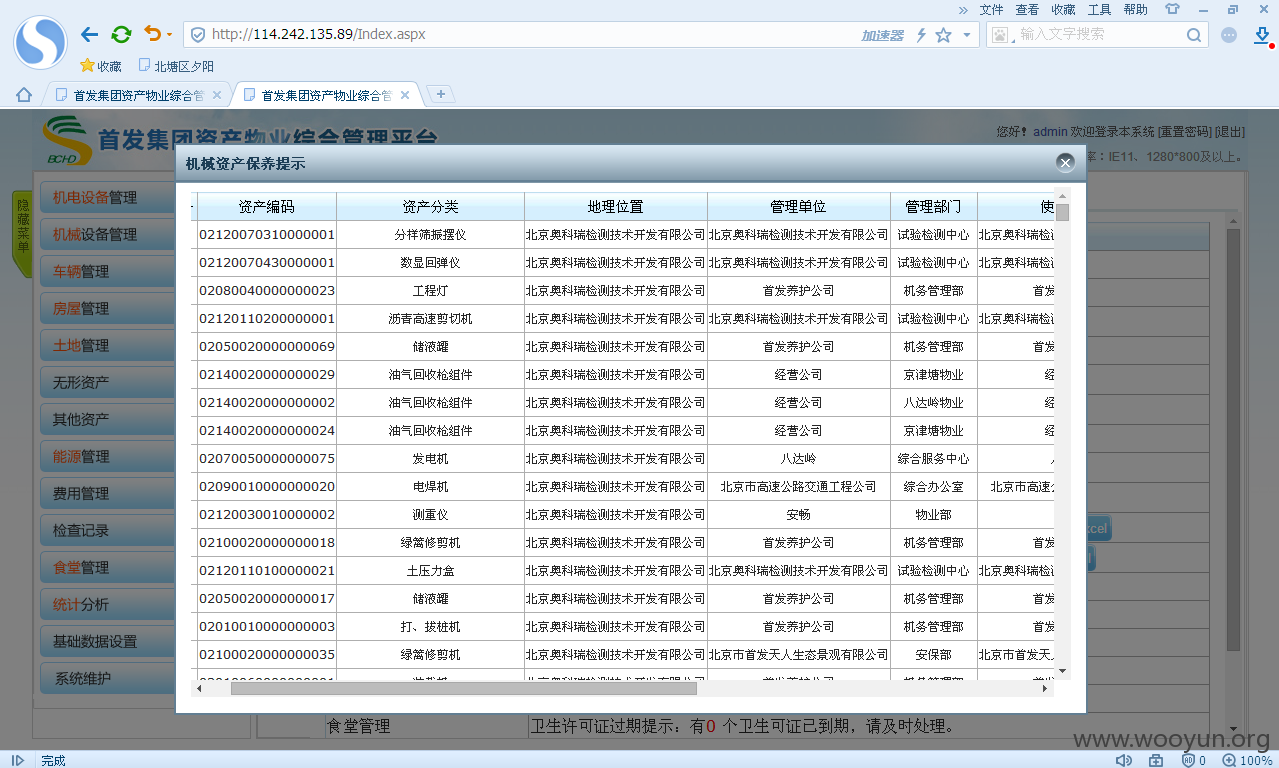Image resolution: width=1279 pixels, height=768 pixels.
Task: Click the Sogou browser logo
Action: coord(40,42)
